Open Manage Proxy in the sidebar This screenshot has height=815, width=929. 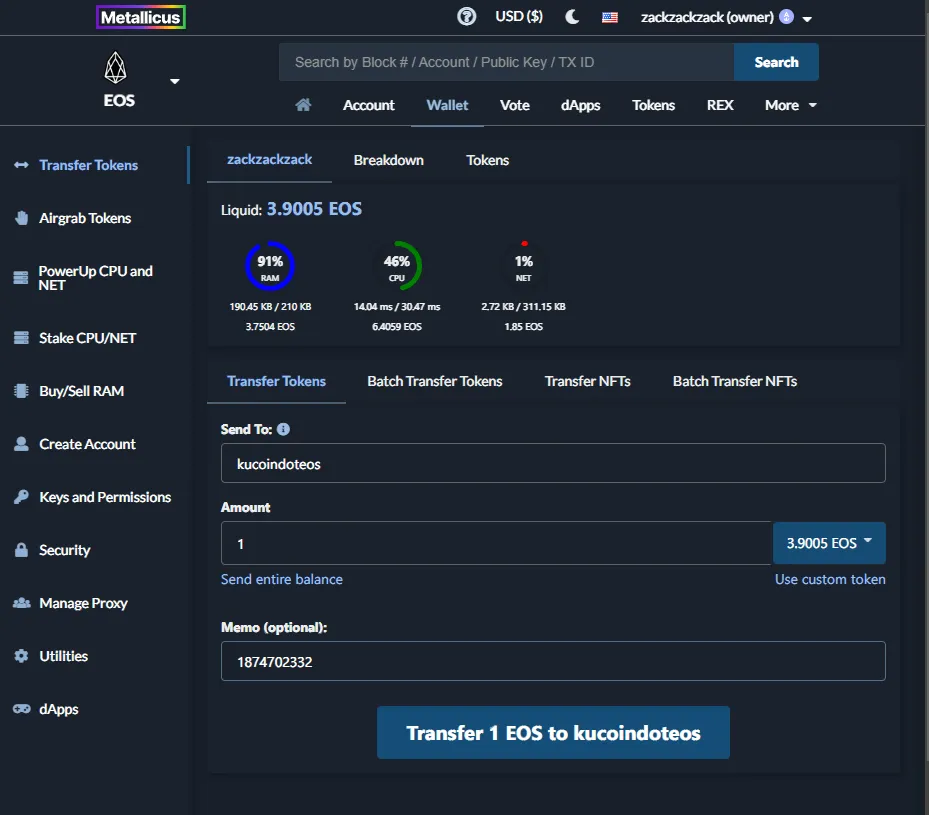(83, 603)
